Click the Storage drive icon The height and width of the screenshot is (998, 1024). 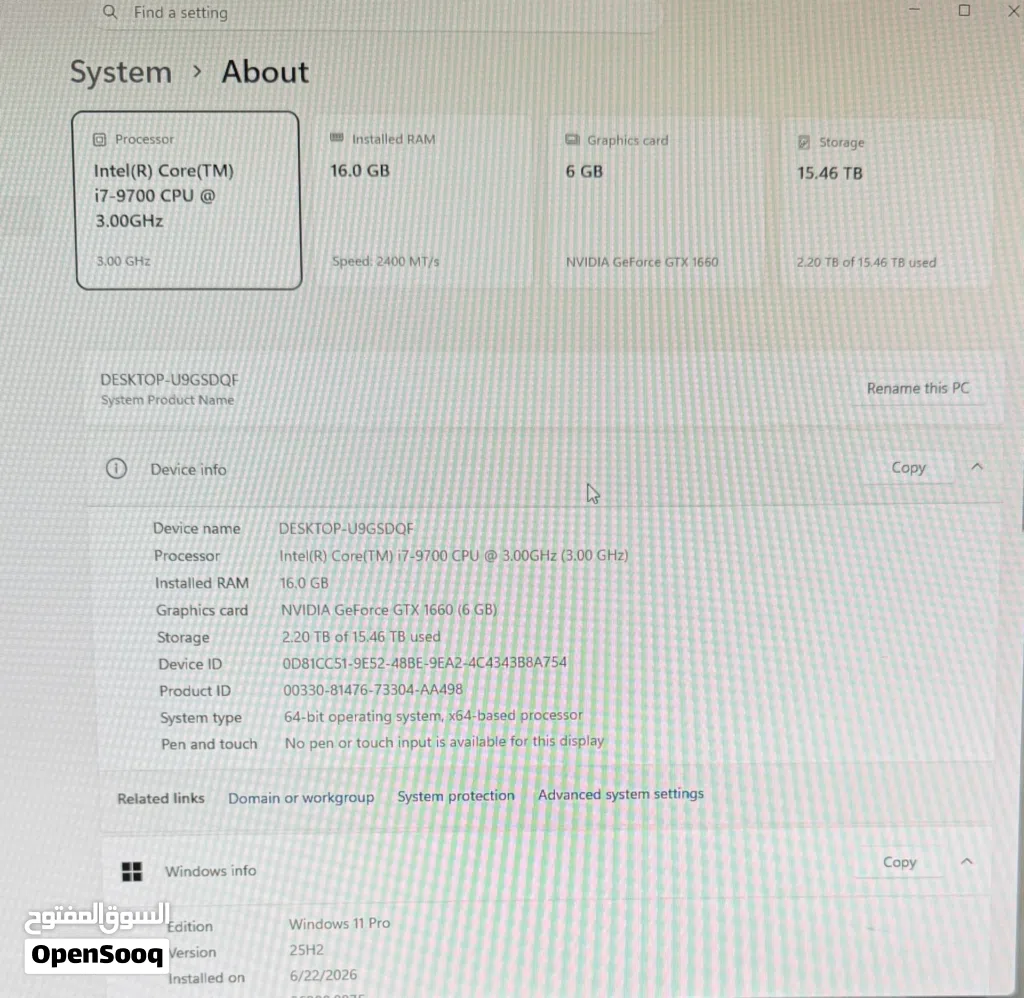804,142
